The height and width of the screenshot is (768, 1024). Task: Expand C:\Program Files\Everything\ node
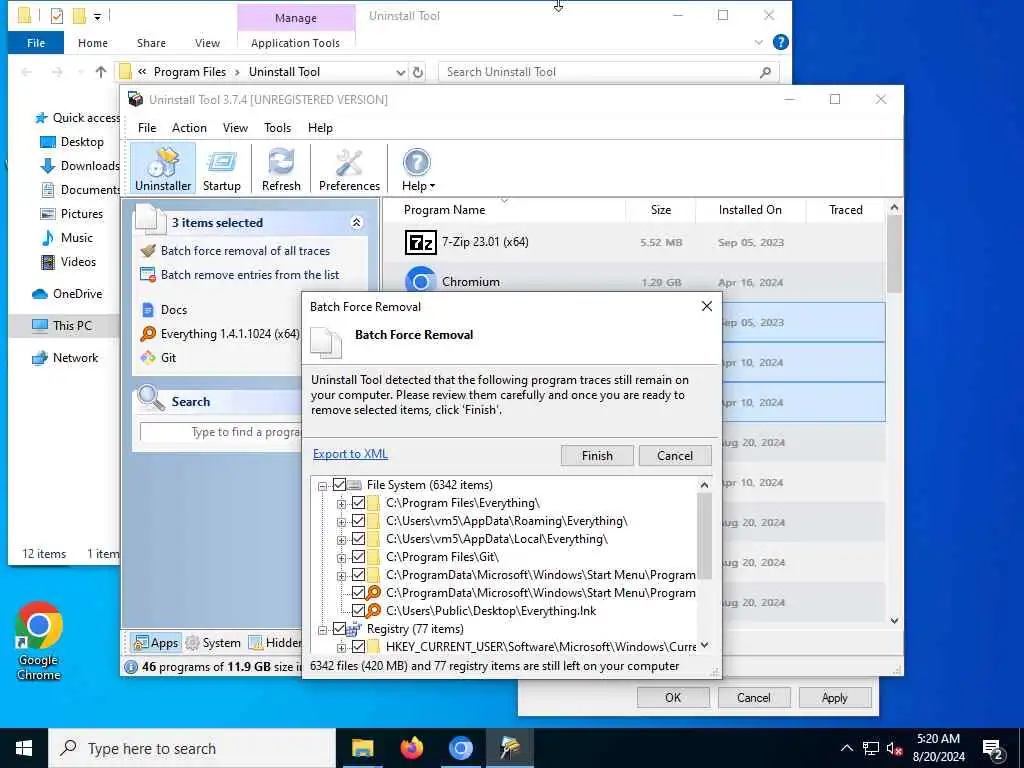(341, 504)
